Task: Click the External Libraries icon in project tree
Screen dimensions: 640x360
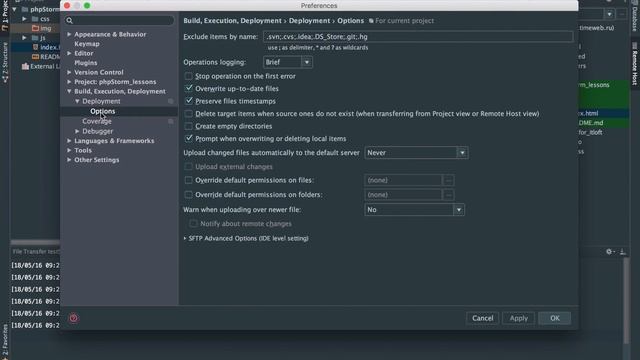Action: point(25,66)
